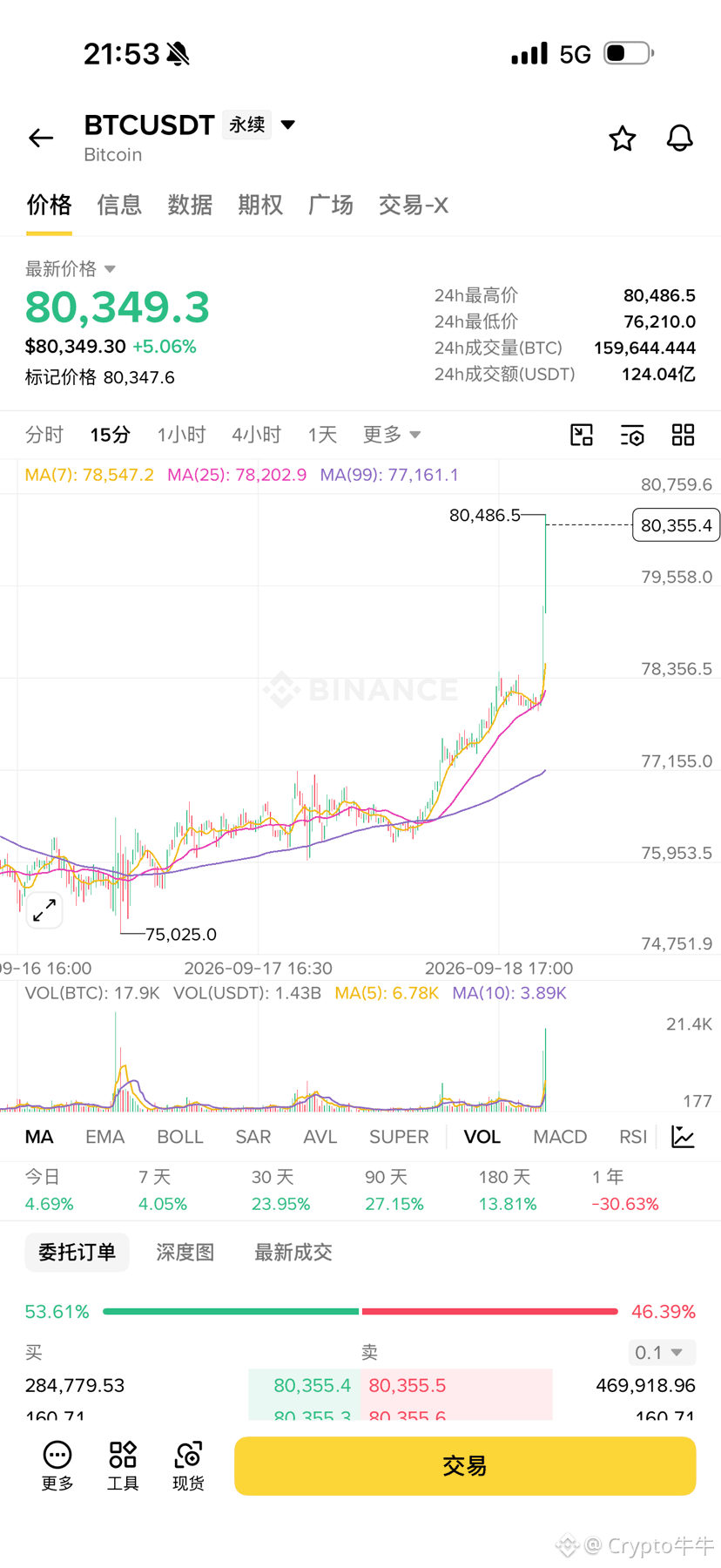Toggle the MACD indicator
The height and width of the screenshot is (1568, 721).
[560, 1137]
